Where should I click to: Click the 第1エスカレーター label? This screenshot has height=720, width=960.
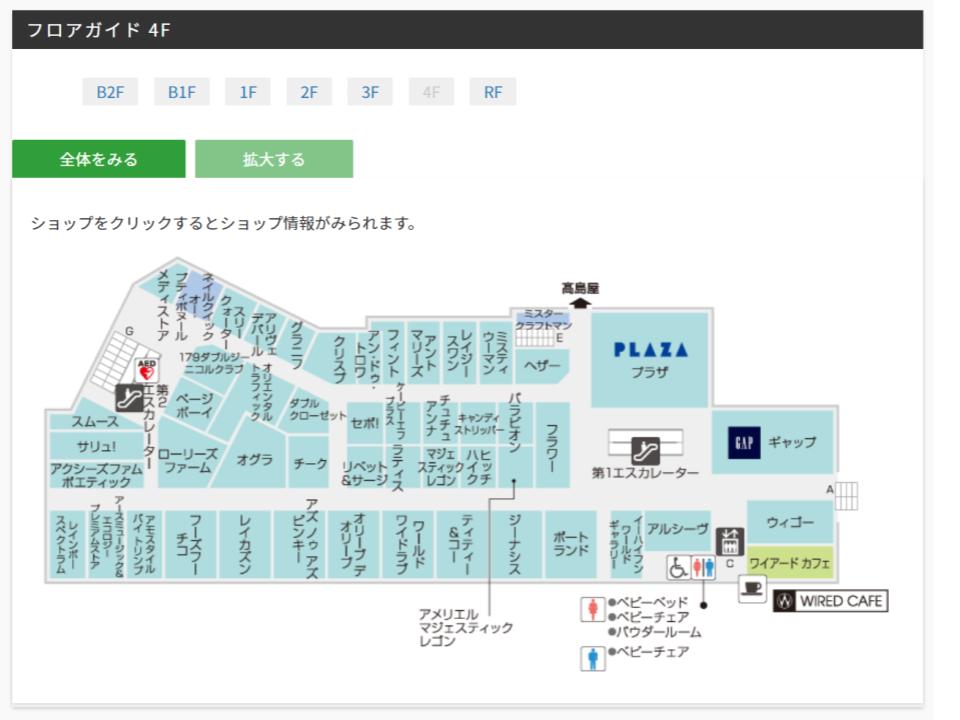(x=645, y=473)
